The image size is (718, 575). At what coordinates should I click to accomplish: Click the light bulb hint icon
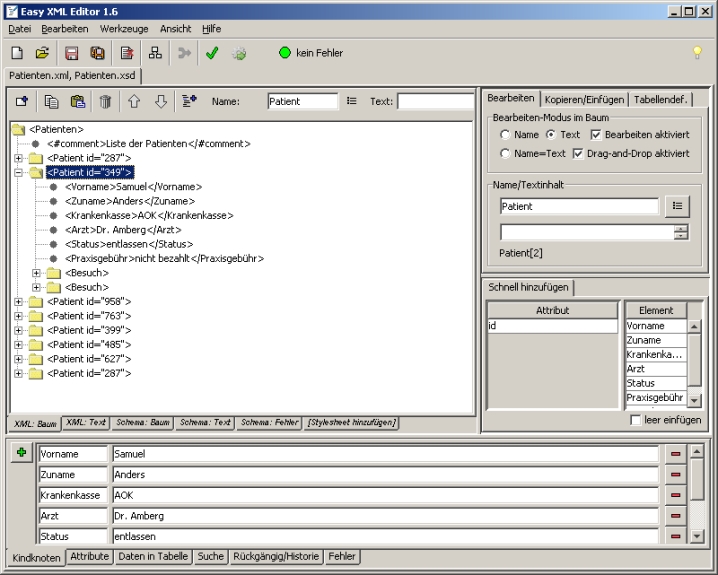tap(697, 53)
